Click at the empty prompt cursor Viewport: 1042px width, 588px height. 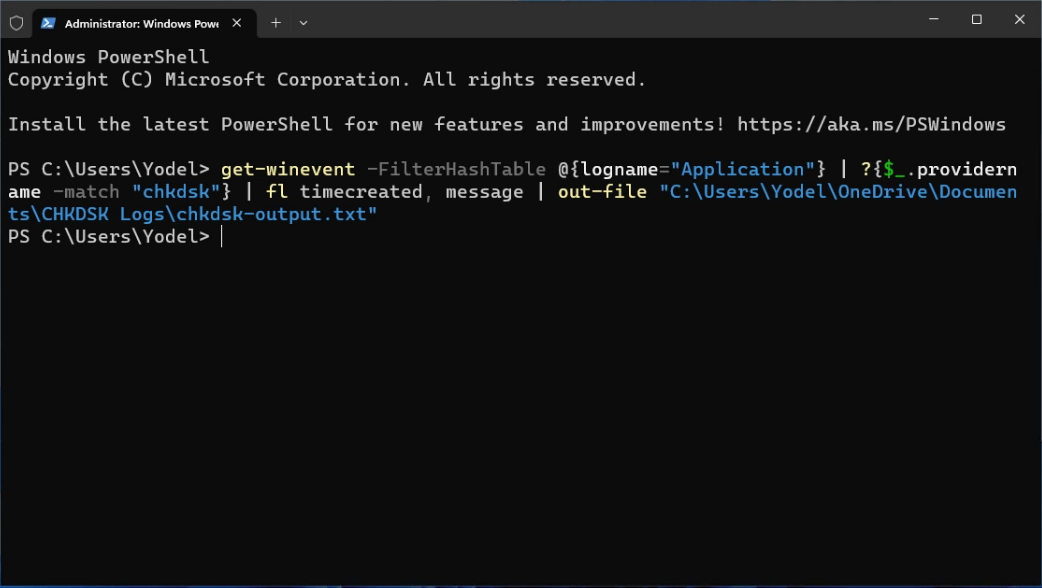222,237
